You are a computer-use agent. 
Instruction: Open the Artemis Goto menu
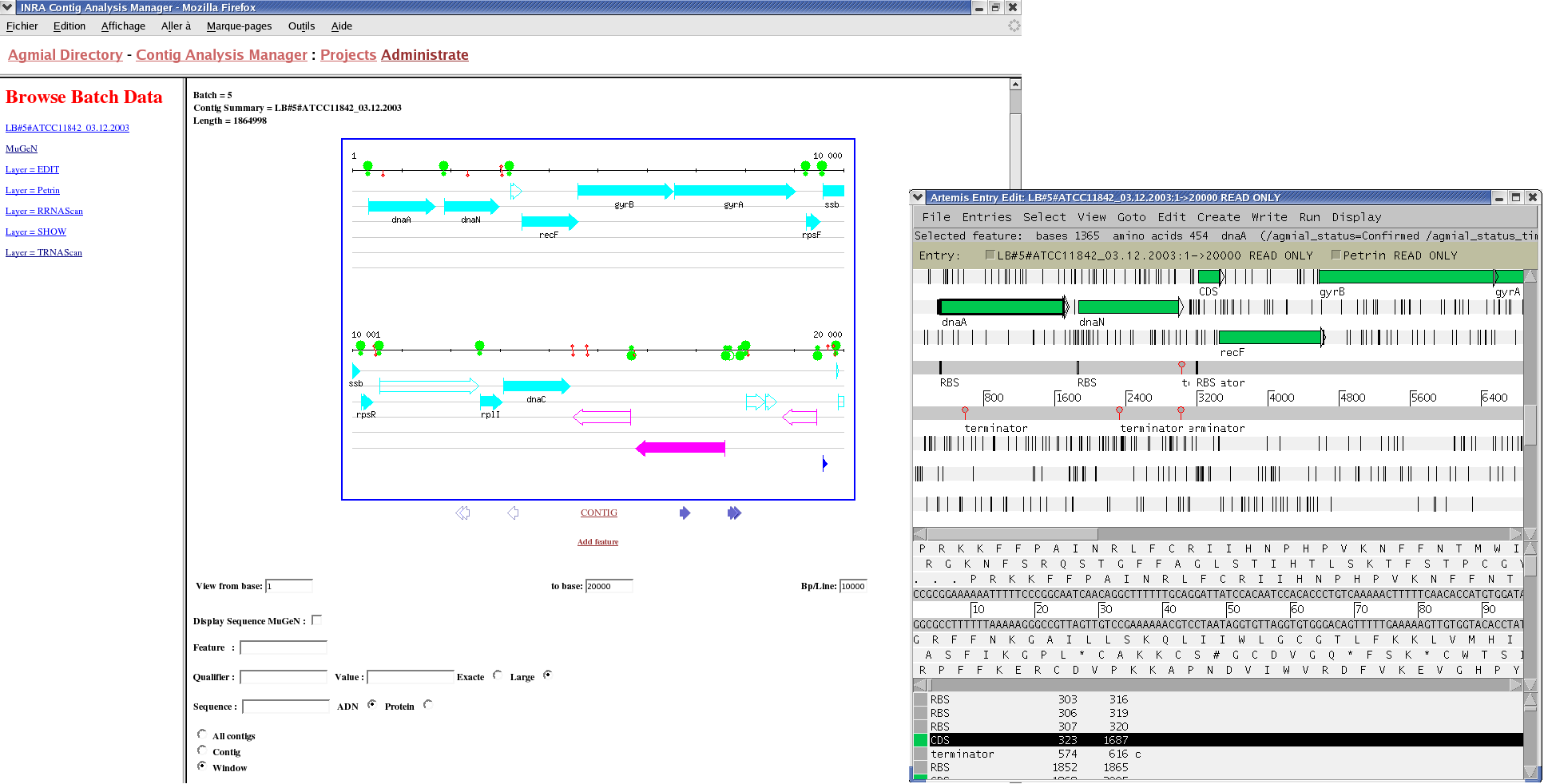[1131, 217]
